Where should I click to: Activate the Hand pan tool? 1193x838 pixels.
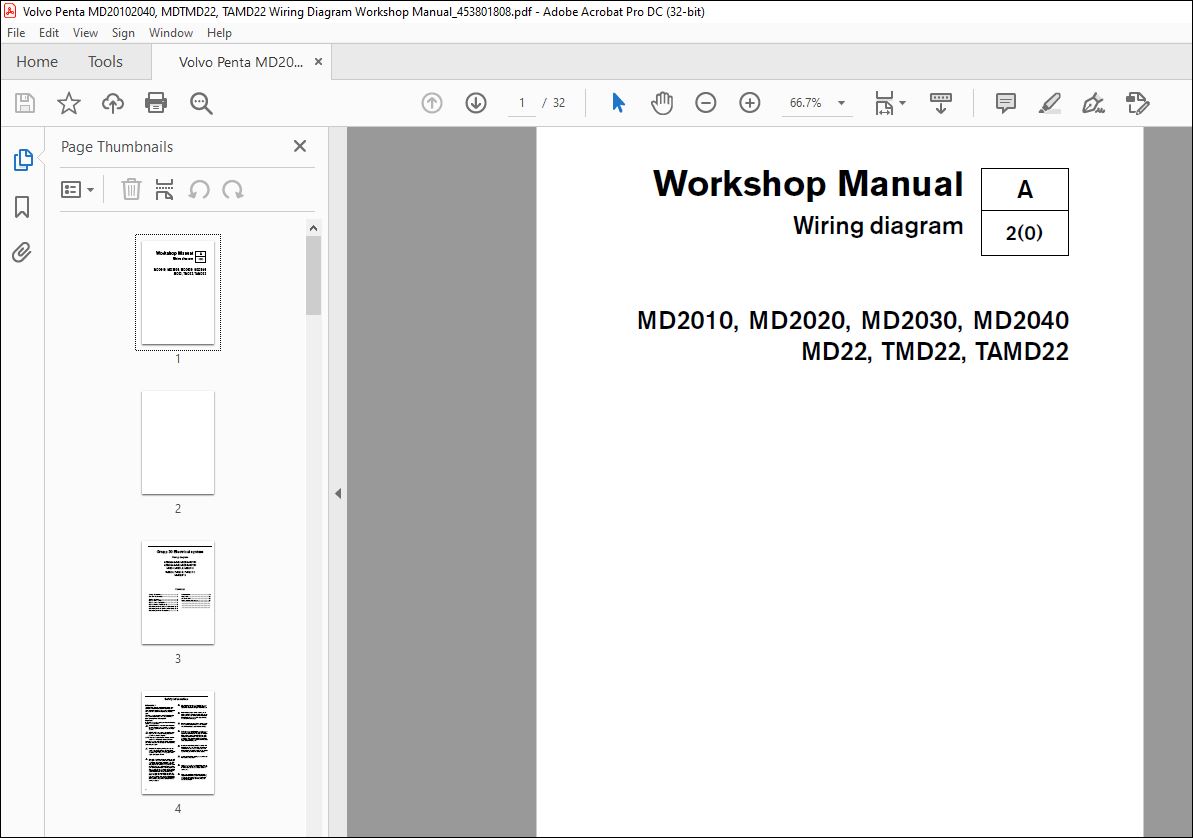coord(662,103)
